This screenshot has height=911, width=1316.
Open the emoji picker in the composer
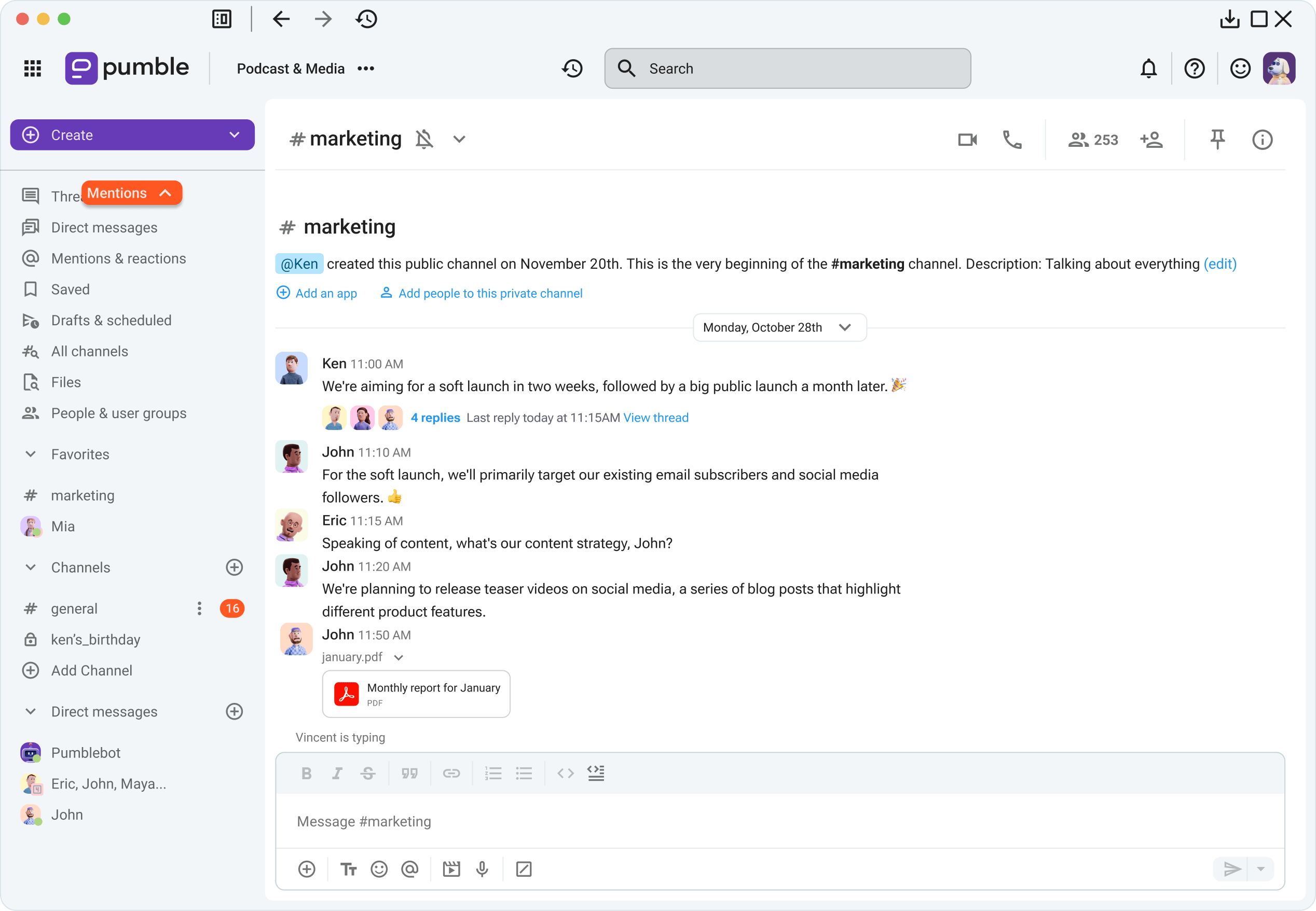(x=379, y=869)
